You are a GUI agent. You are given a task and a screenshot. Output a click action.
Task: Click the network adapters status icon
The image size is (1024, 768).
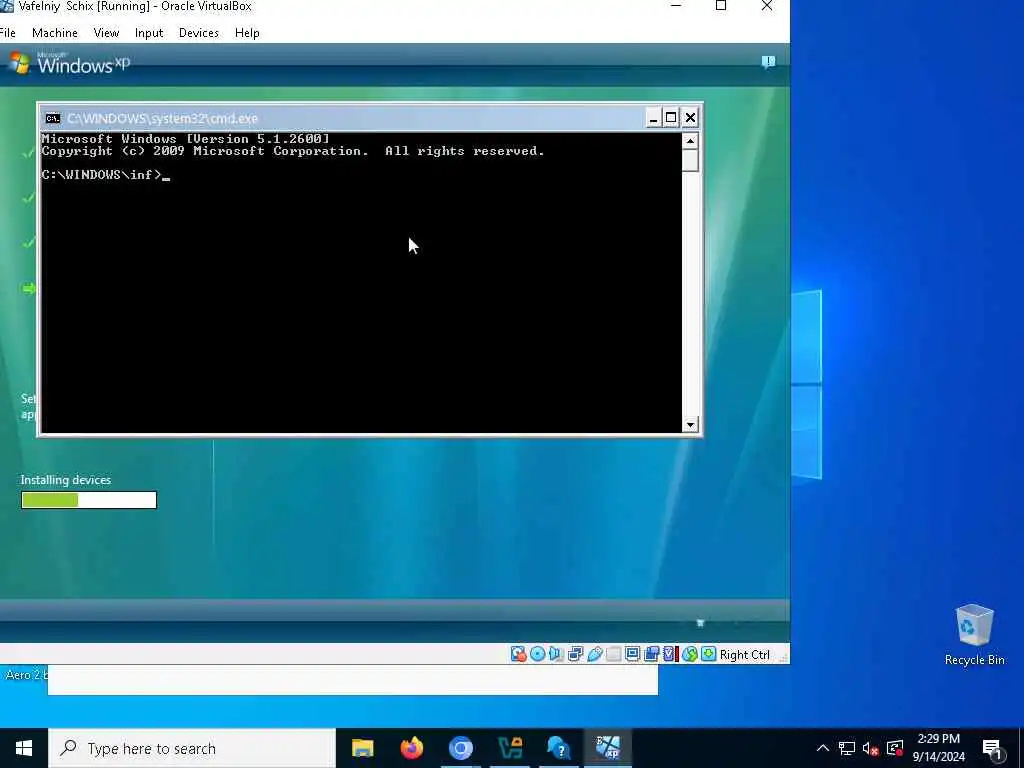pos(575,654)
